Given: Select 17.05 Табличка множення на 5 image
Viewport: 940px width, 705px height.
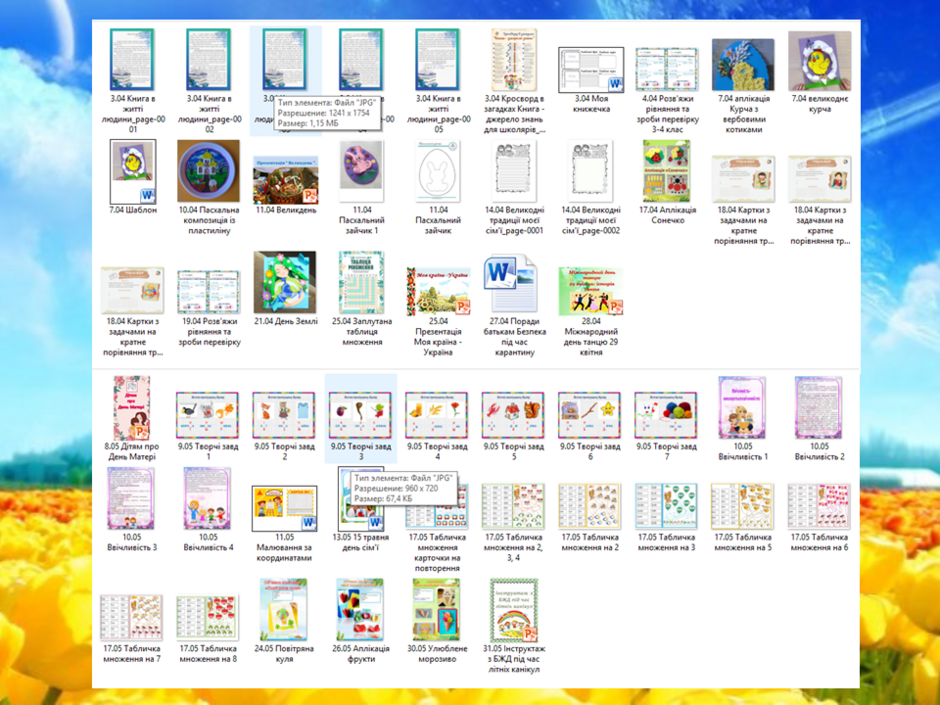Looking at the screenshot, I should (742, 507).
